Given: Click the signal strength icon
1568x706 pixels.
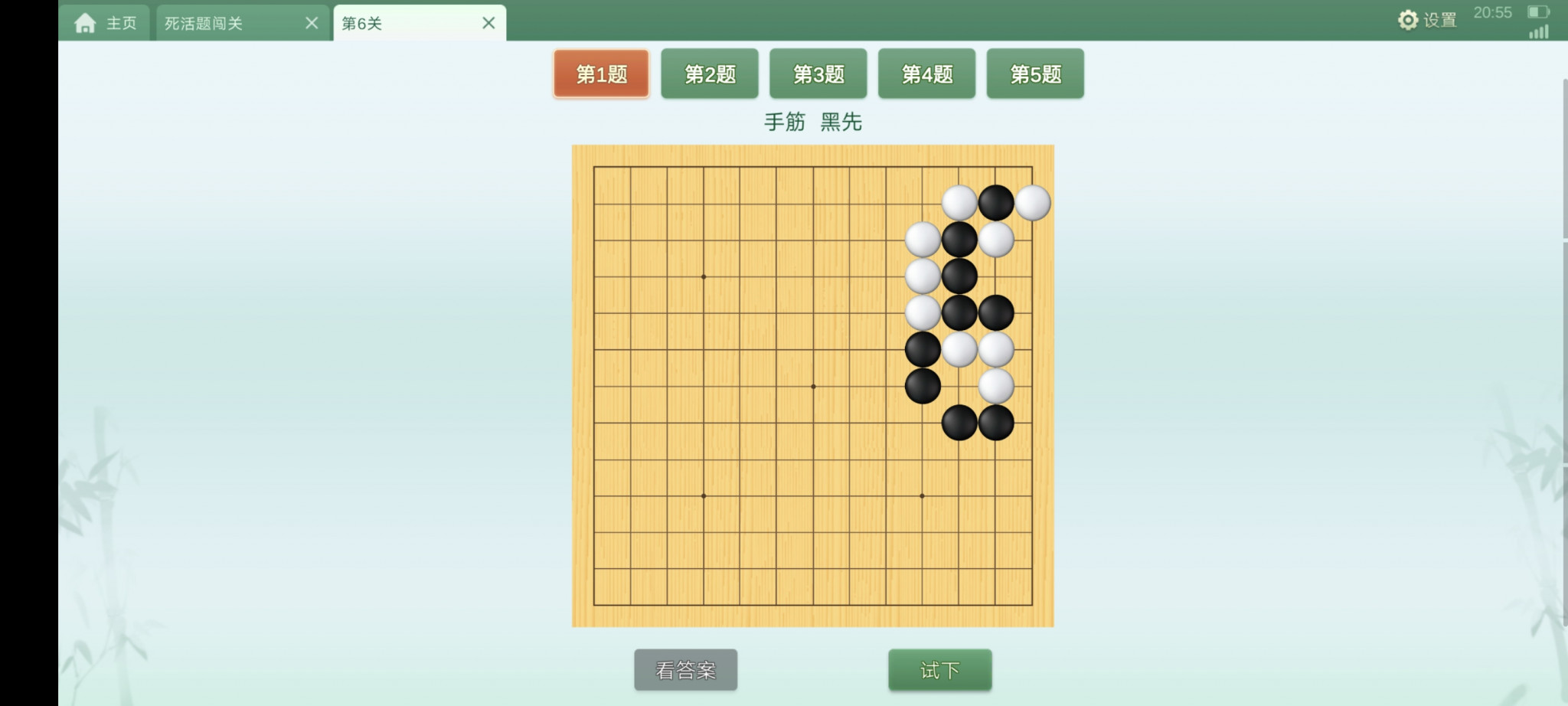Looking at the screenshot, I should tap(1538, 31).
